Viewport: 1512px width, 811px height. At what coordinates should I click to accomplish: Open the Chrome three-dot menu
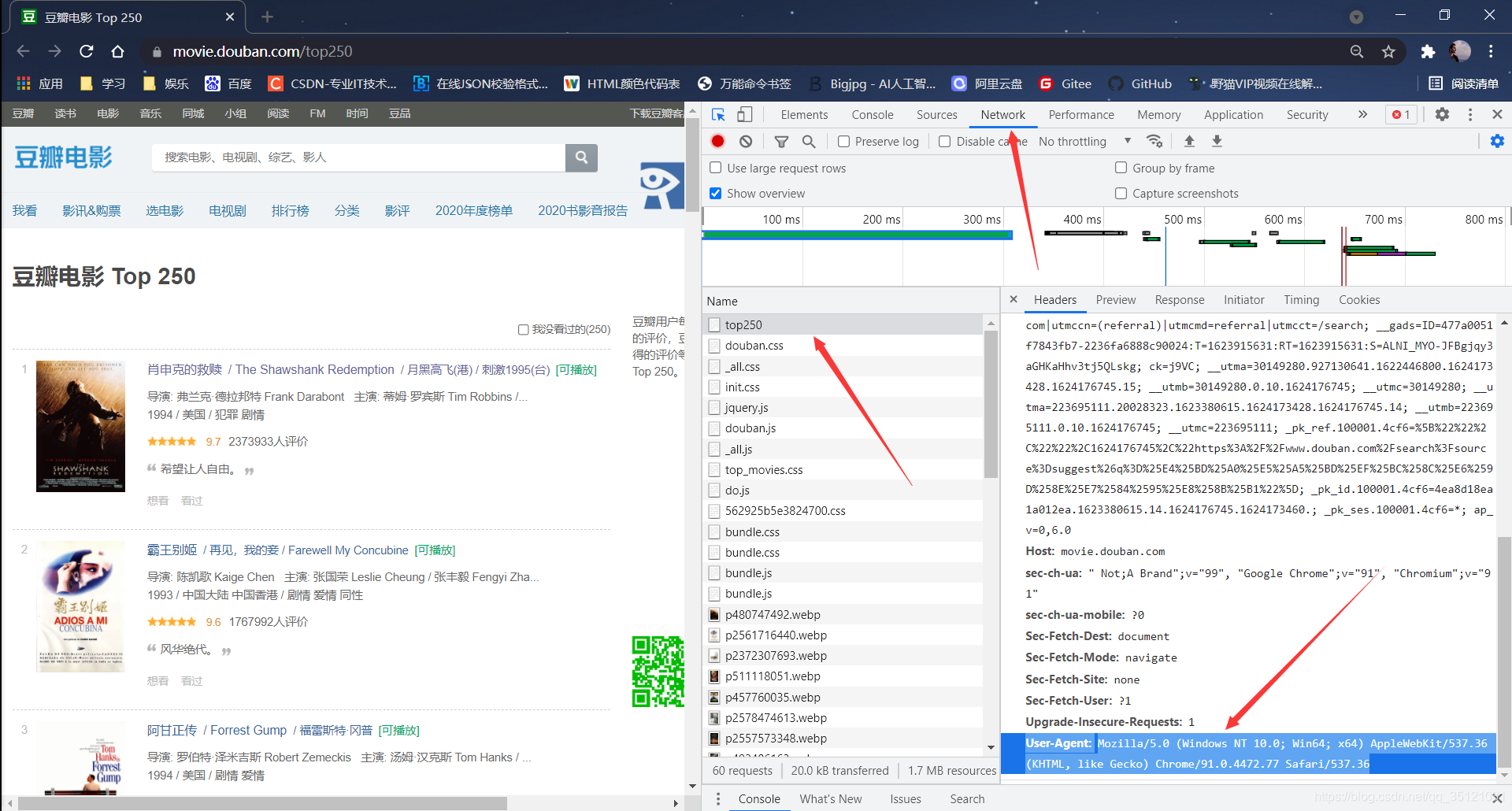coord(1491,51)
